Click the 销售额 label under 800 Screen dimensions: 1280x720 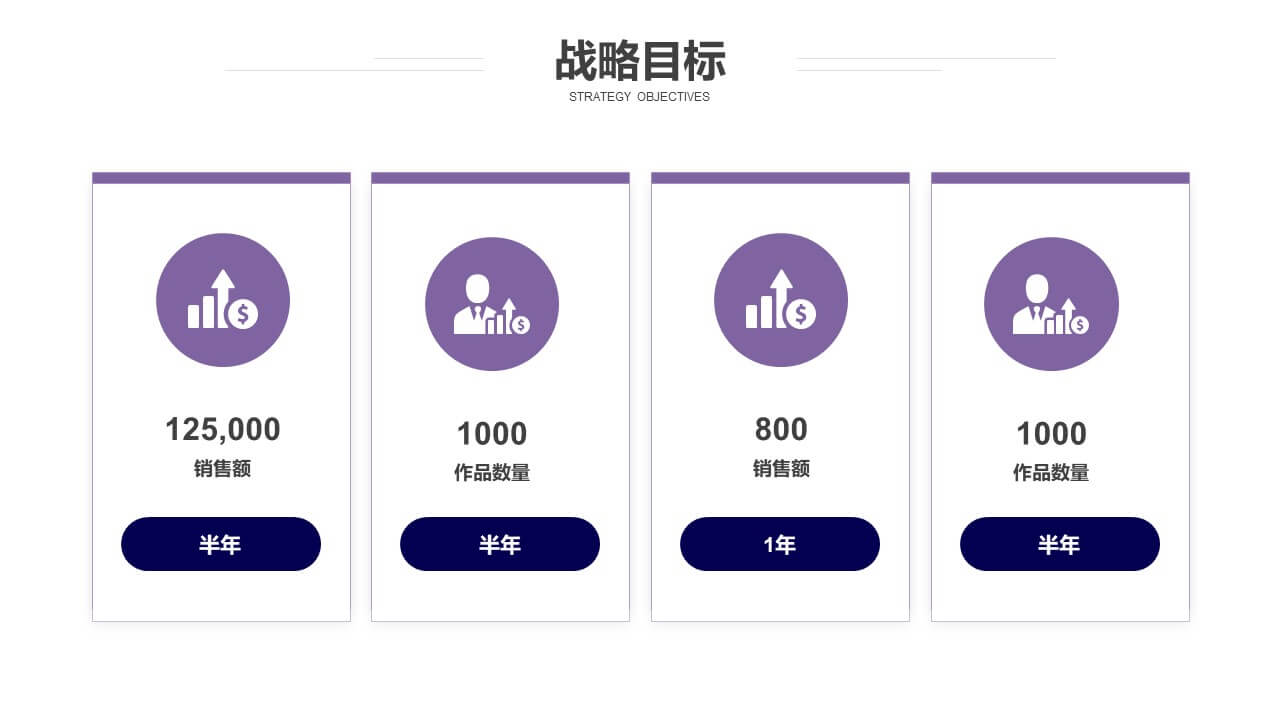[781, 469]
